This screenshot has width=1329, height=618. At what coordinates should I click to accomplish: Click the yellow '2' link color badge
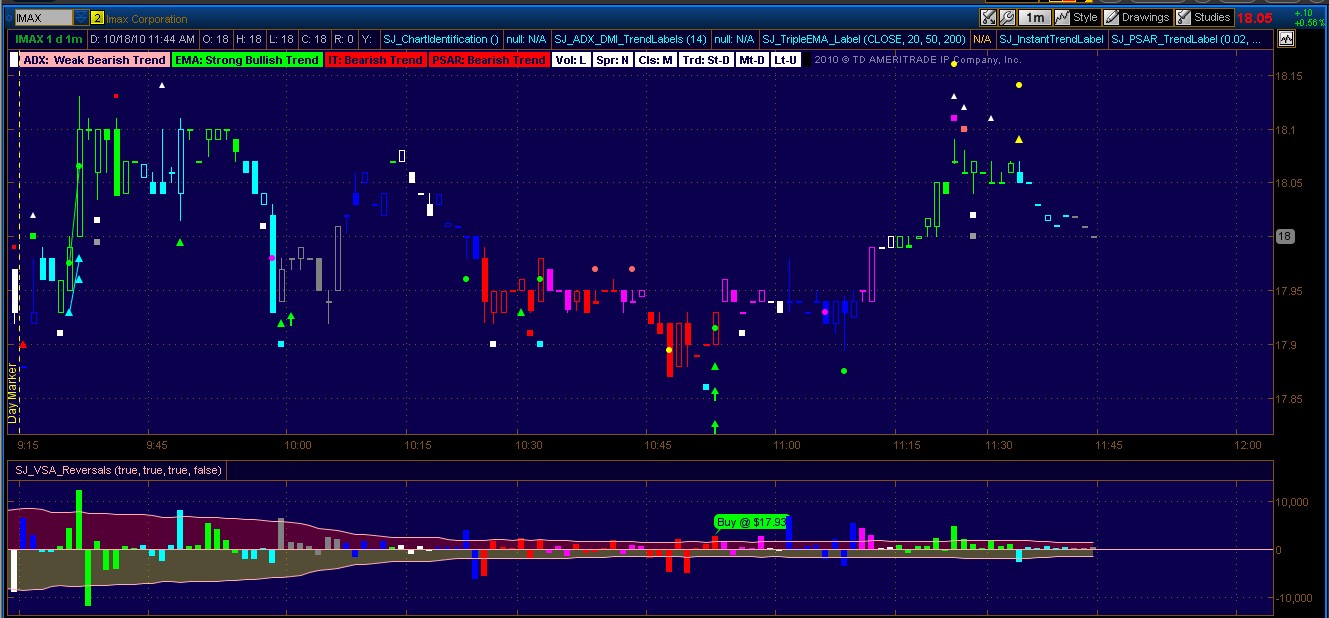(x=97, y=18)
